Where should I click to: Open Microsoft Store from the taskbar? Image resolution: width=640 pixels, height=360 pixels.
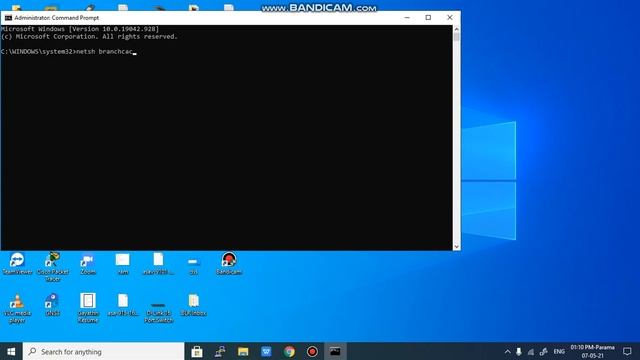[x=197, y=351]
